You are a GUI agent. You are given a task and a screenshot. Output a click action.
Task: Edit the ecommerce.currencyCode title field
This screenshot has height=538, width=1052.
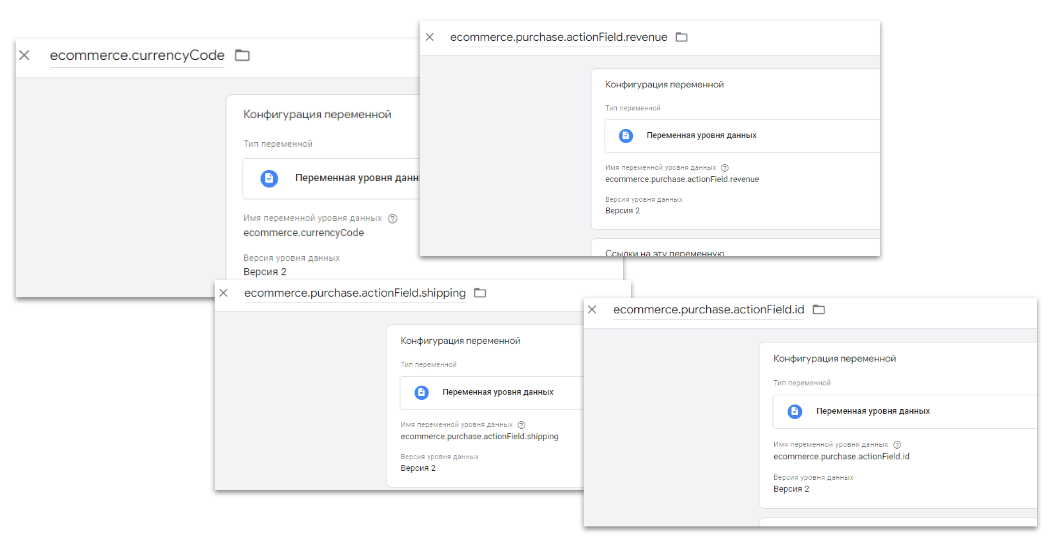(x=137, y=56)
